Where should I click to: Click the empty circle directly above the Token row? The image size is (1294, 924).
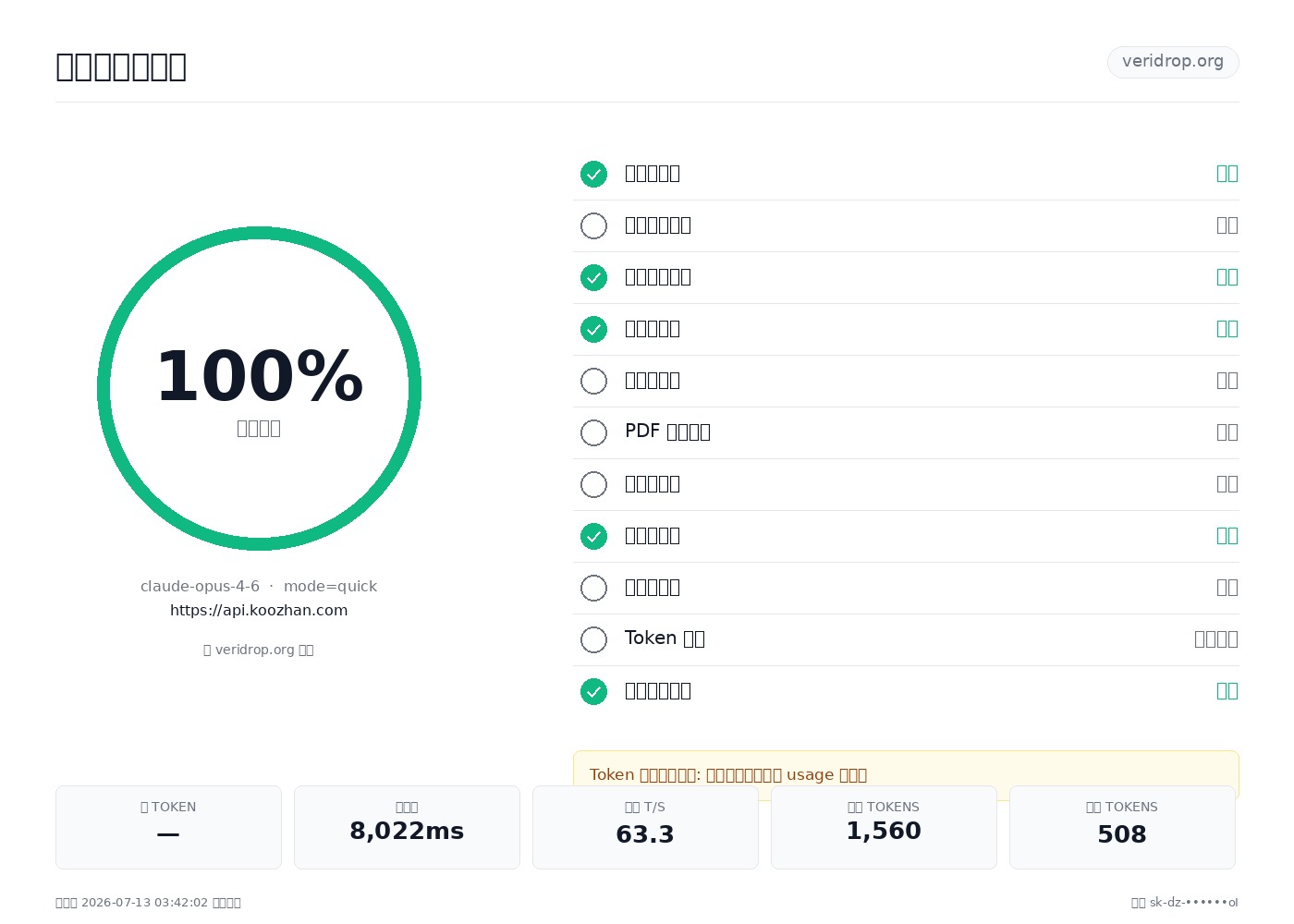(593, 588)
